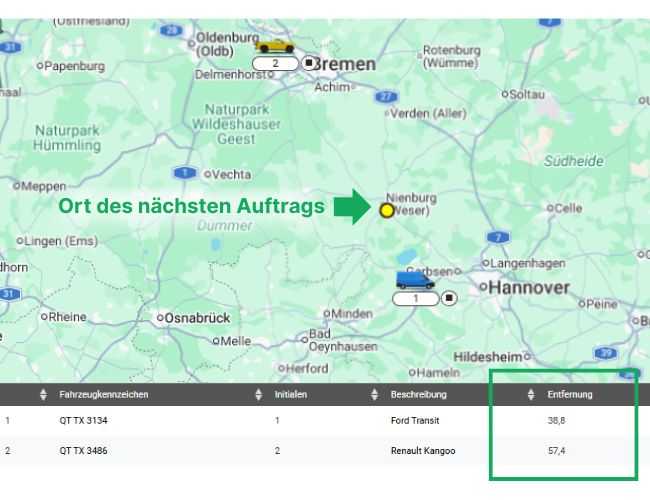
Task: Select the yellow next-job location marker
Action: coord(387,211)
